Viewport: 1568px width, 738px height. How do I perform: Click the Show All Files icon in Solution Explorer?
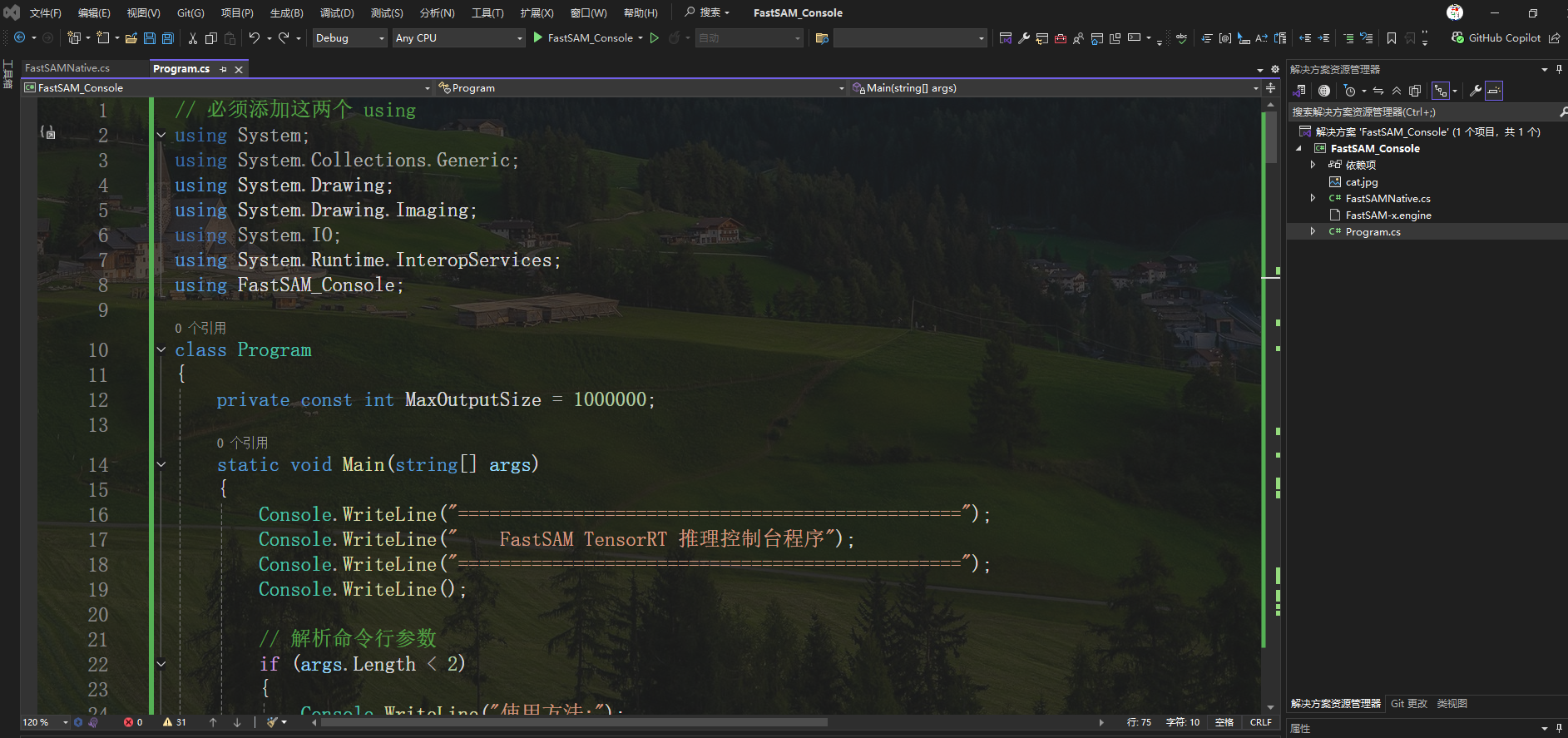(1415, 91)
